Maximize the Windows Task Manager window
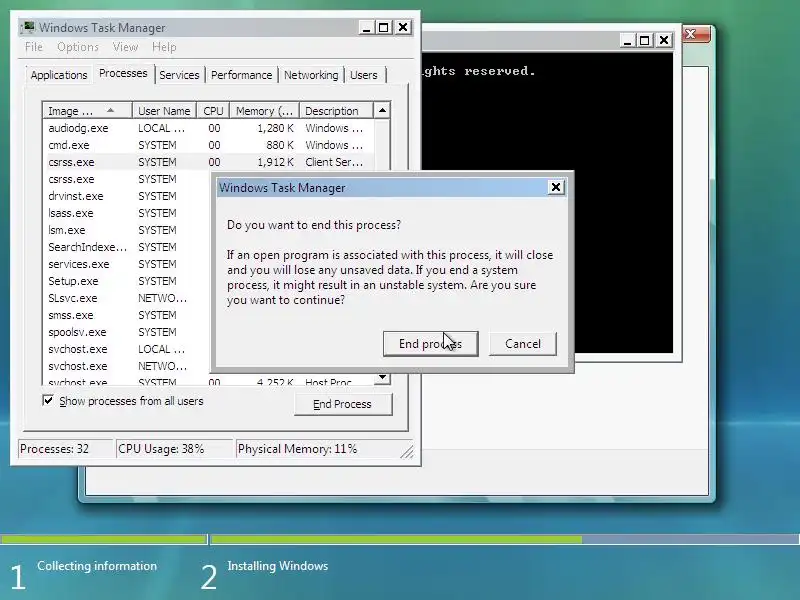This screenshot has height=600, width=800. [384, 27]
